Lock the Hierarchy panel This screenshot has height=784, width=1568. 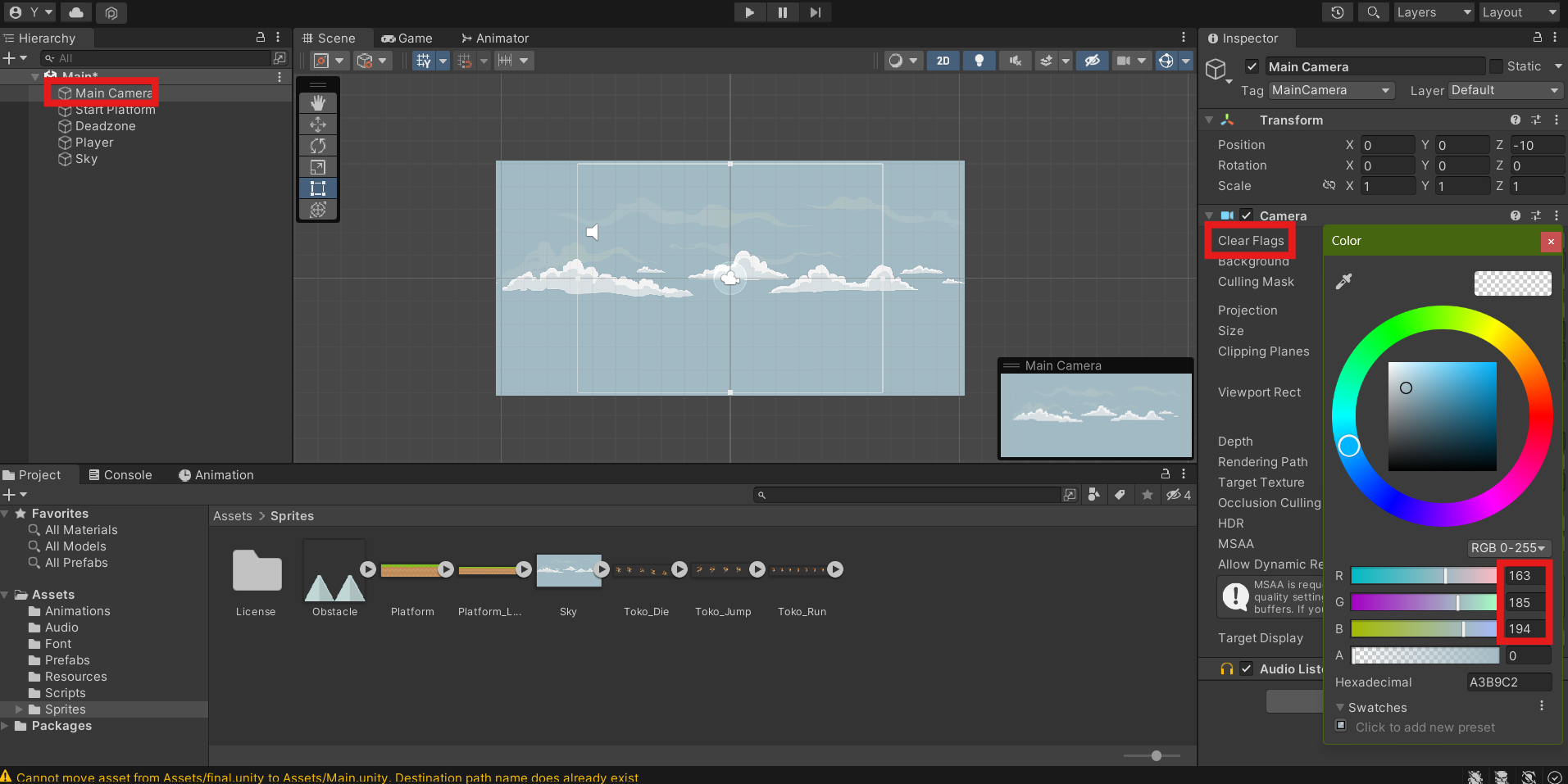[x=261, y=38]
